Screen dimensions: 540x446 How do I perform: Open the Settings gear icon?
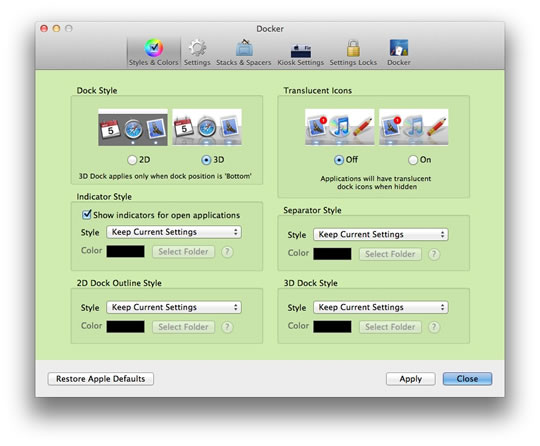197,48
